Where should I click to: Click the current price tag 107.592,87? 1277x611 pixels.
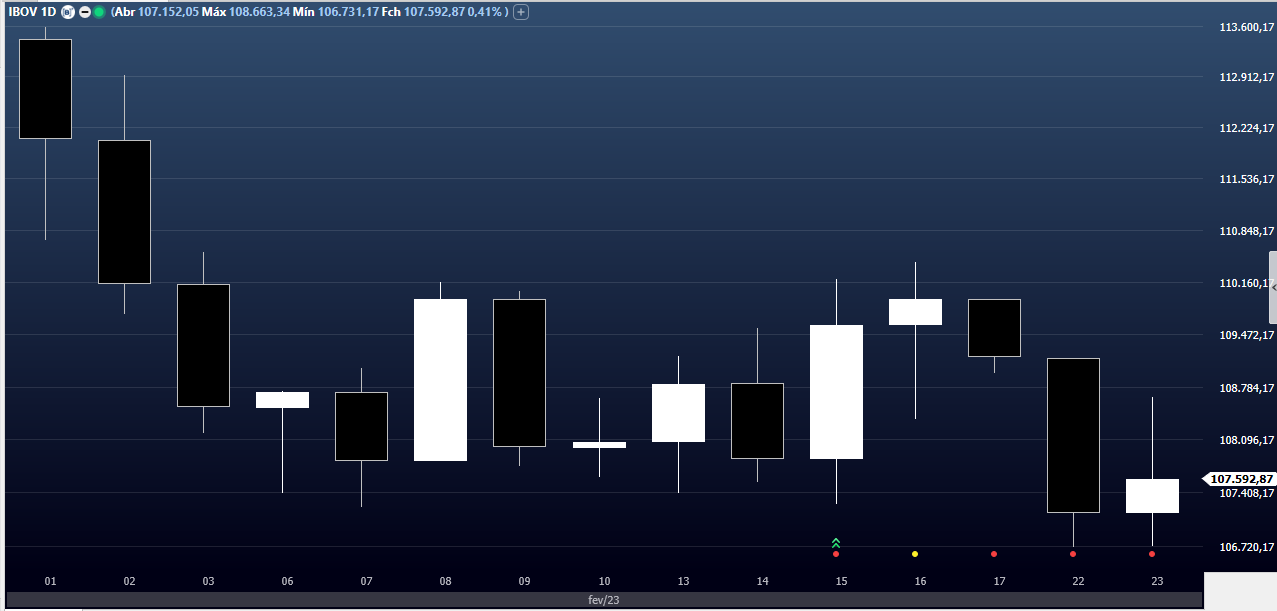(1240, 479)
